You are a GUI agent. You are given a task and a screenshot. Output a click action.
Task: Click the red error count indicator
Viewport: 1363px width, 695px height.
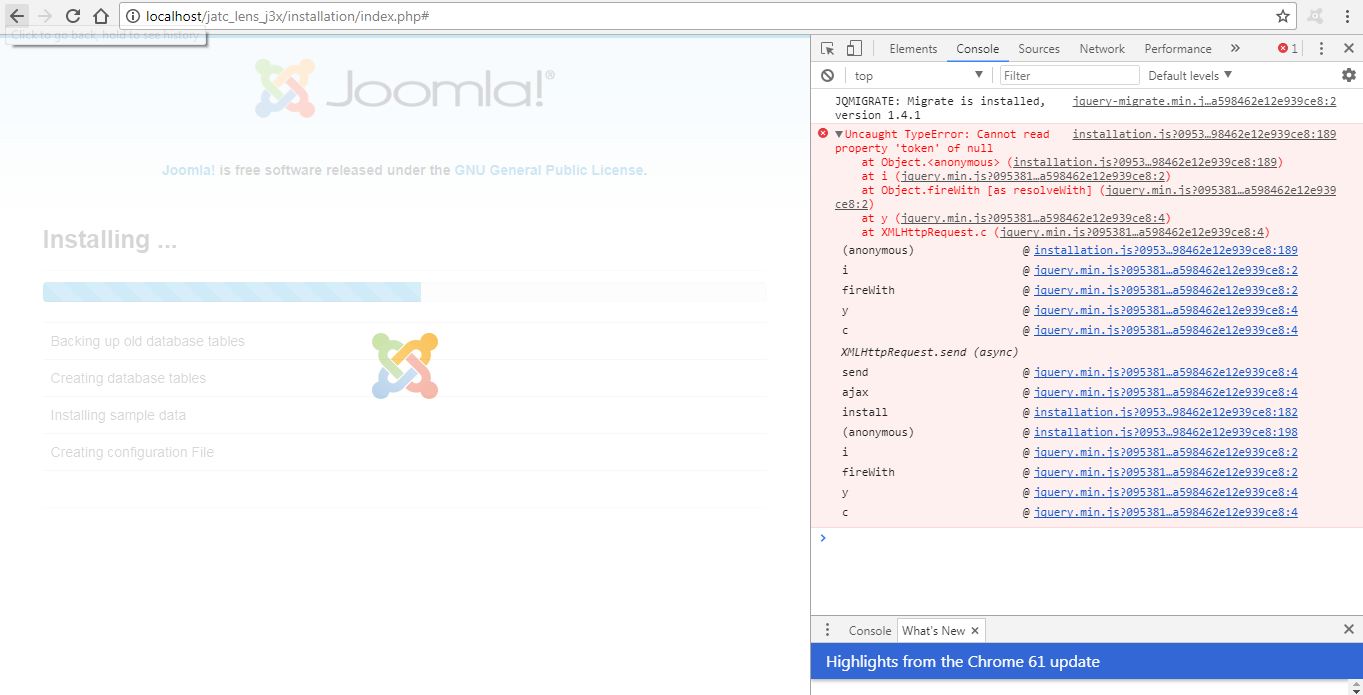point(1288,48)
